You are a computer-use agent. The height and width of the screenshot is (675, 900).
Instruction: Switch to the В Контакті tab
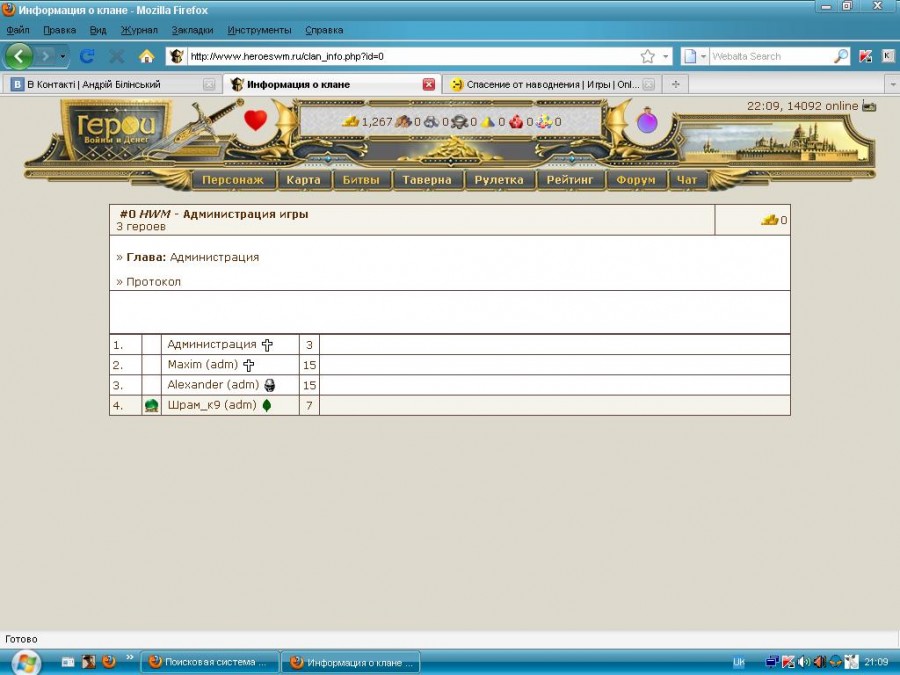tap(112, 84)
